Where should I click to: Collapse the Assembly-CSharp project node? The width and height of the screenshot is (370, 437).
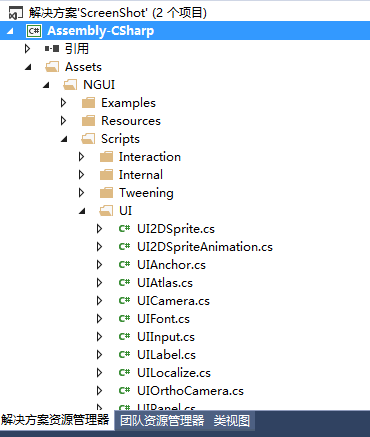10,32
